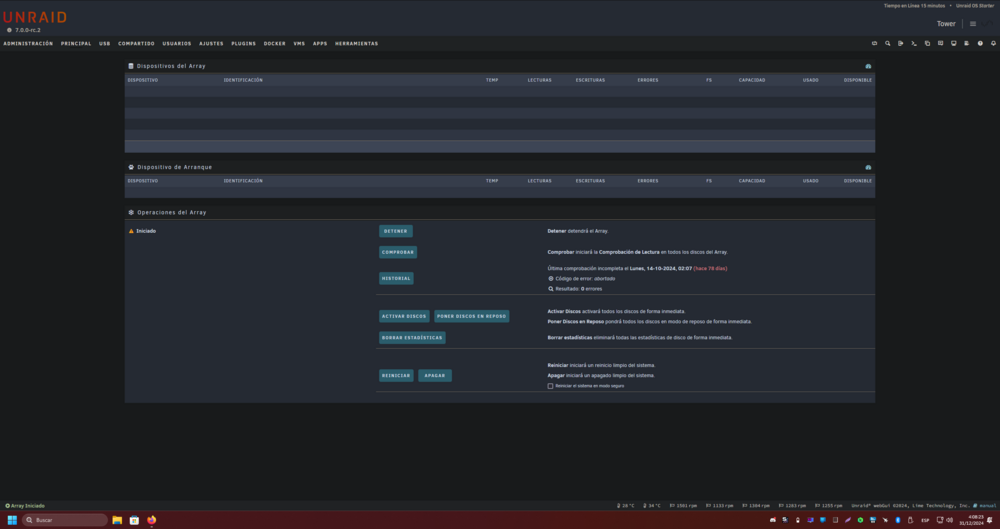The image size is (1000, 529).
Task: Launch Firefox from the Windows taskbar
Action: (151, 520)
